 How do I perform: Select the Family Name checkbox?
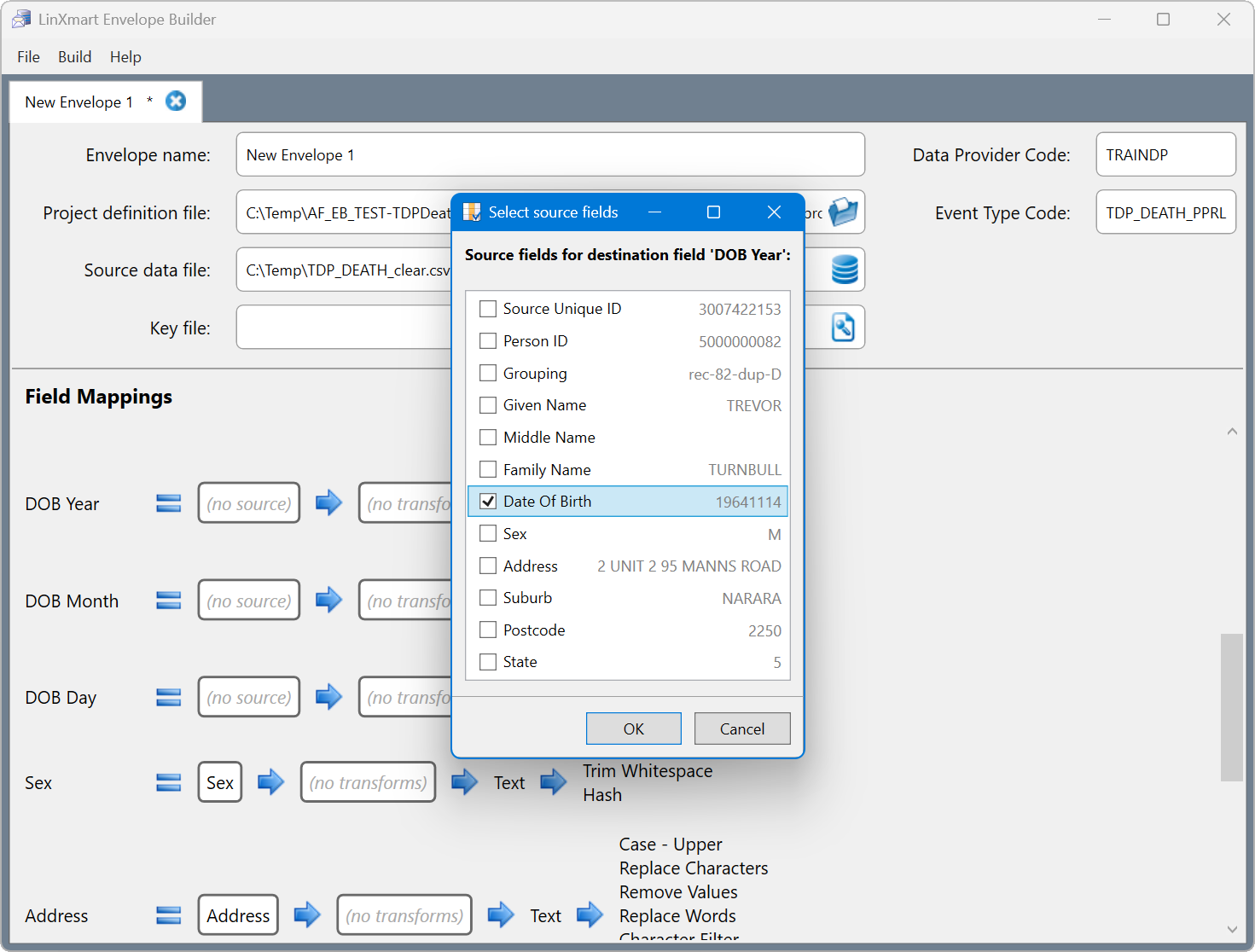tap(488, 469)
